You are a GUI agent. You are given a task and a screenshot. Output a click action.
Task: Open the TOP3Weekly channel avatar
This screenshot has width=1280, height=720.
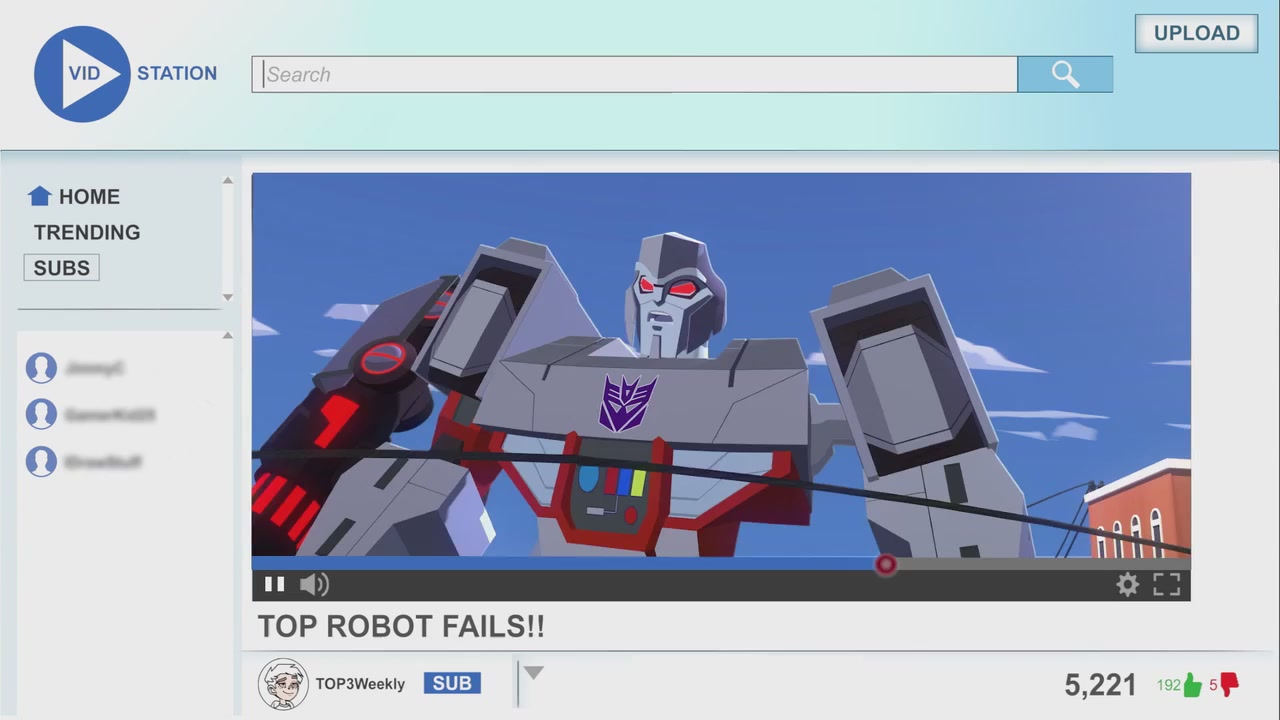pos(283,684)
